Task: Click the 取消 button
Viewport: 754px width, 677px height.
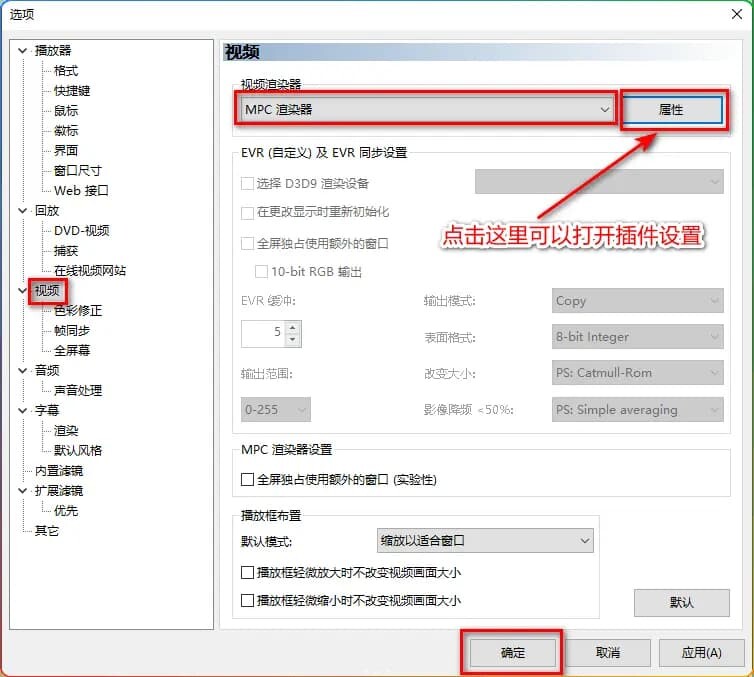Action: click(x=607, y=652)
